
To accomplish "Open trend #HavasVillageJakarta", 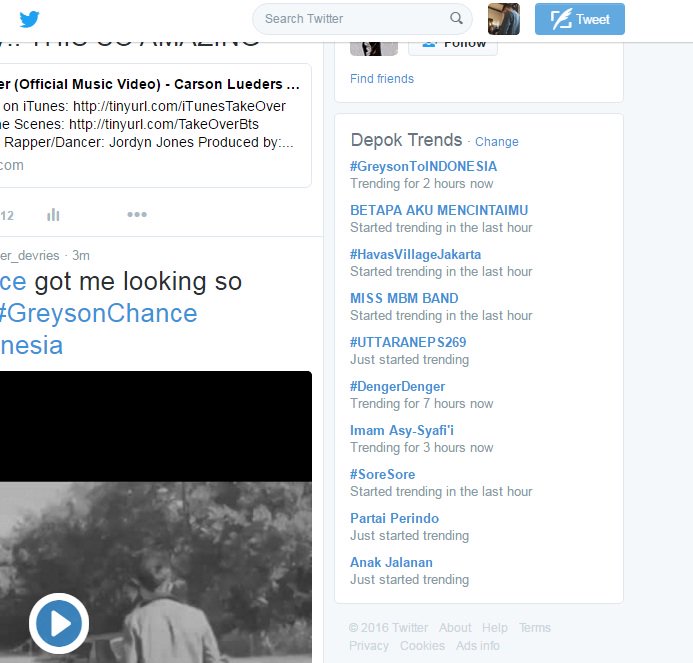I will click(415, 254).
